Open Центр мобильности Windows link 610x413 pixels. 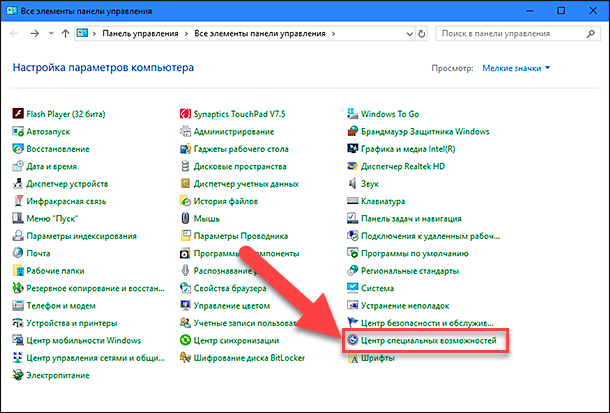(84, 340)
